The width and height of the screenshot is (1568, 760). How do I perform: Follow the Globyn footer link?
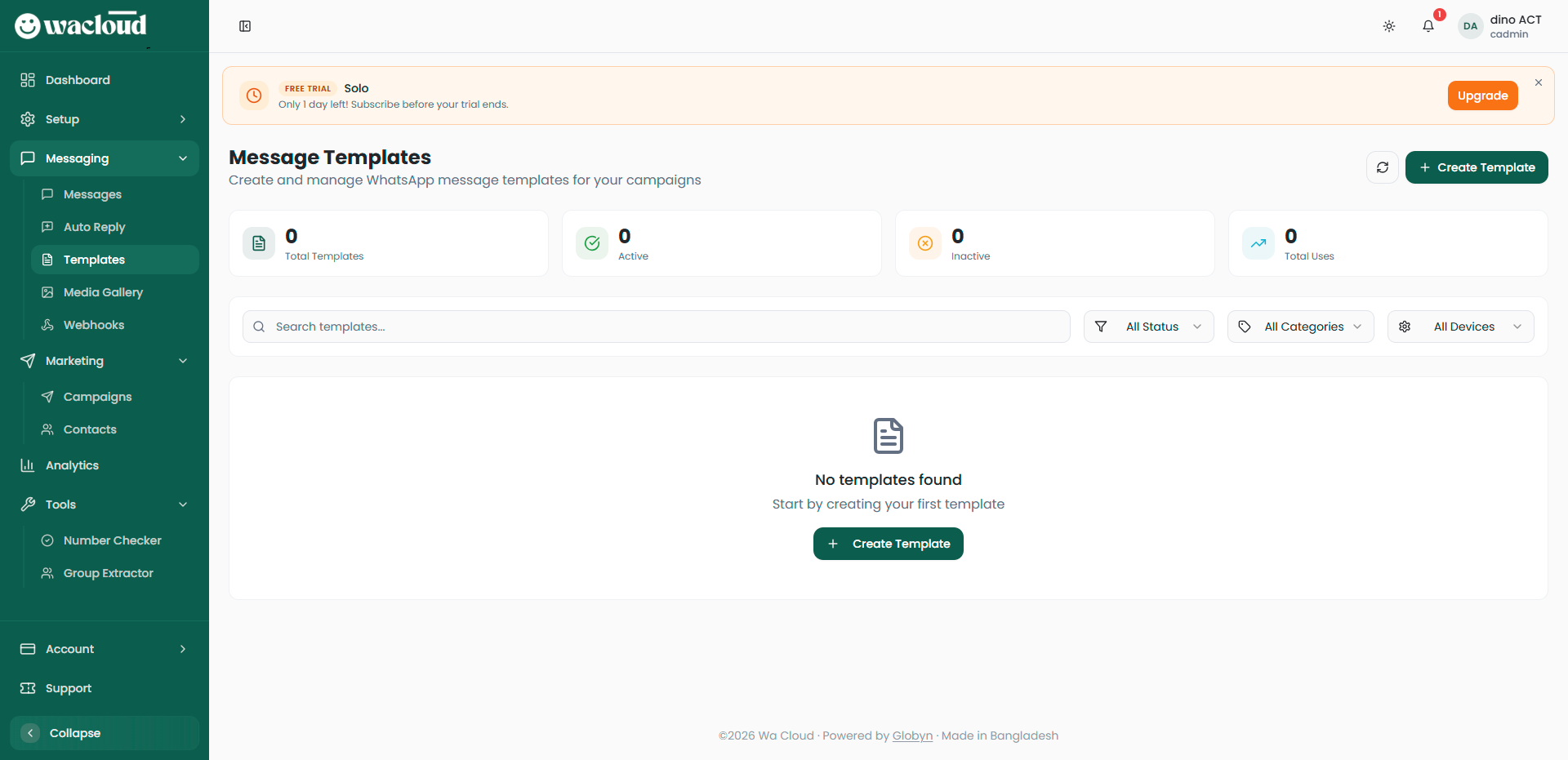[x=911, y=736]
